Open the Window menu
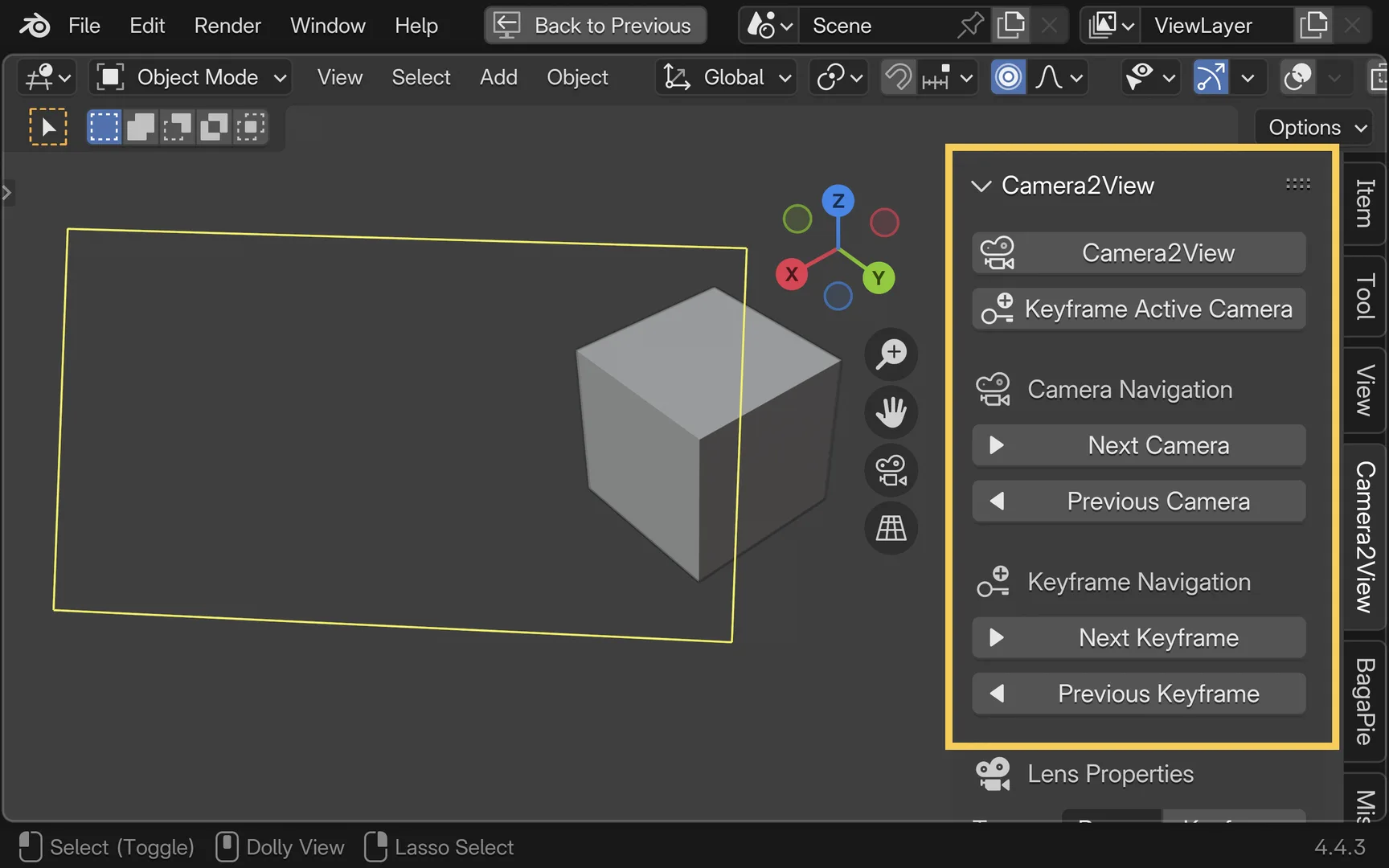Image resolution: width=1389 pixels, height=868 pixels. pyautogui.click(x=328, y=26)
